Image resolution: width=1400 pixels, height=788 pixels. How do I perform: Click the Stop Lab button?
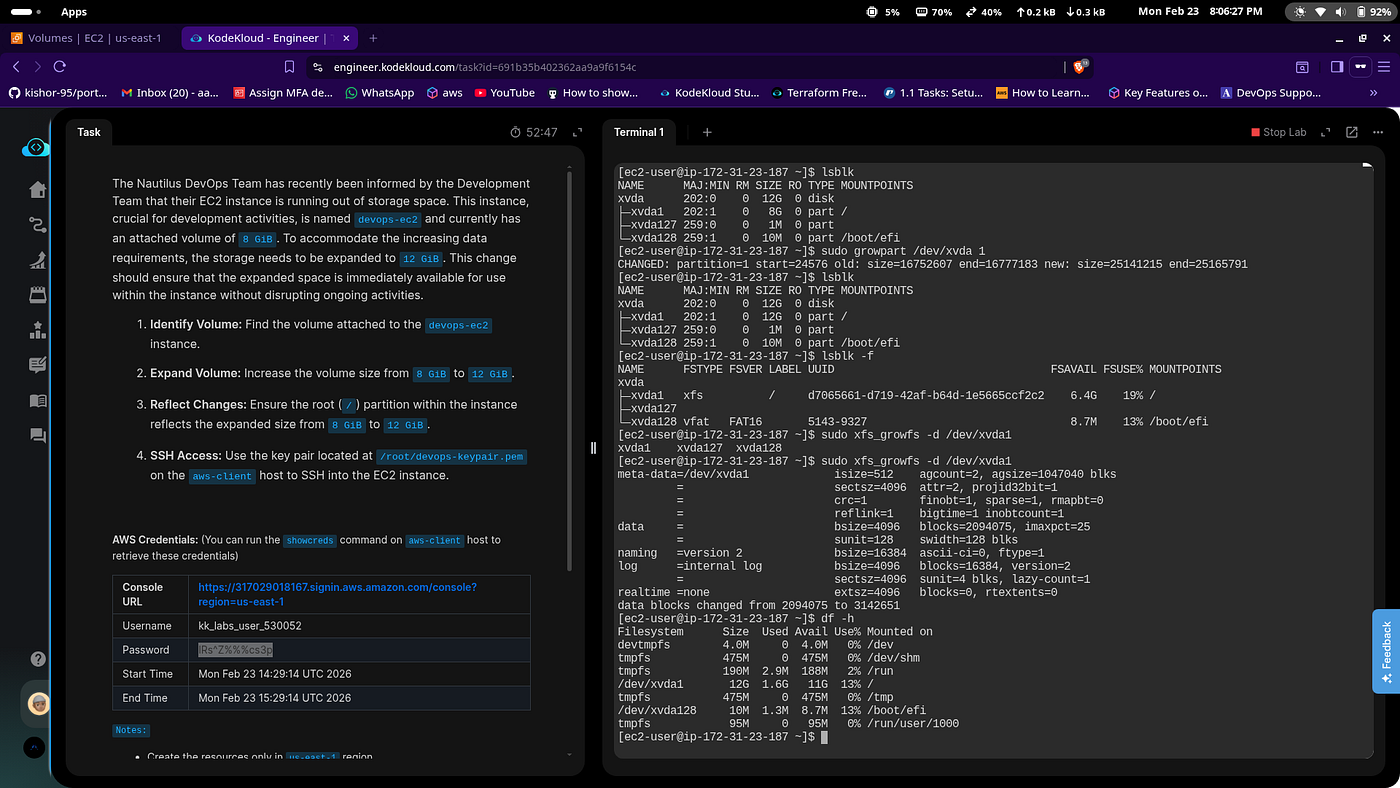1278,132
